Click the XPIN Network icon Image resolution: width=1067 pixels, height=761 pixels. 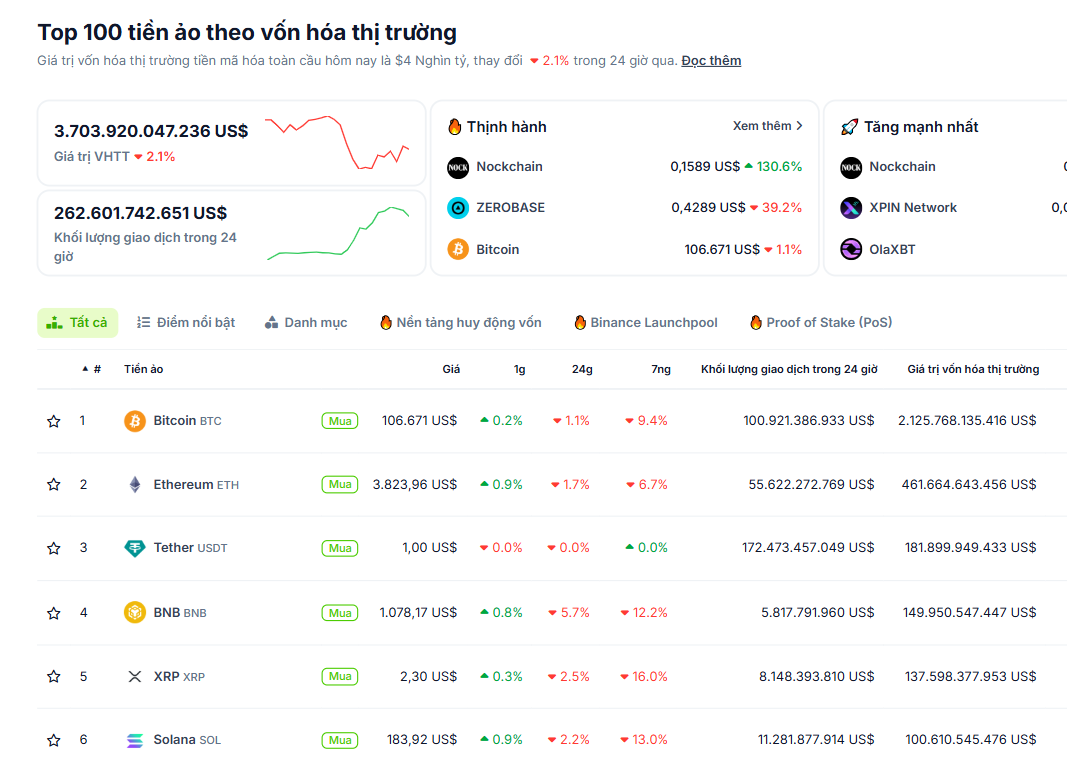pyautogui.click(x=851, y=208)
